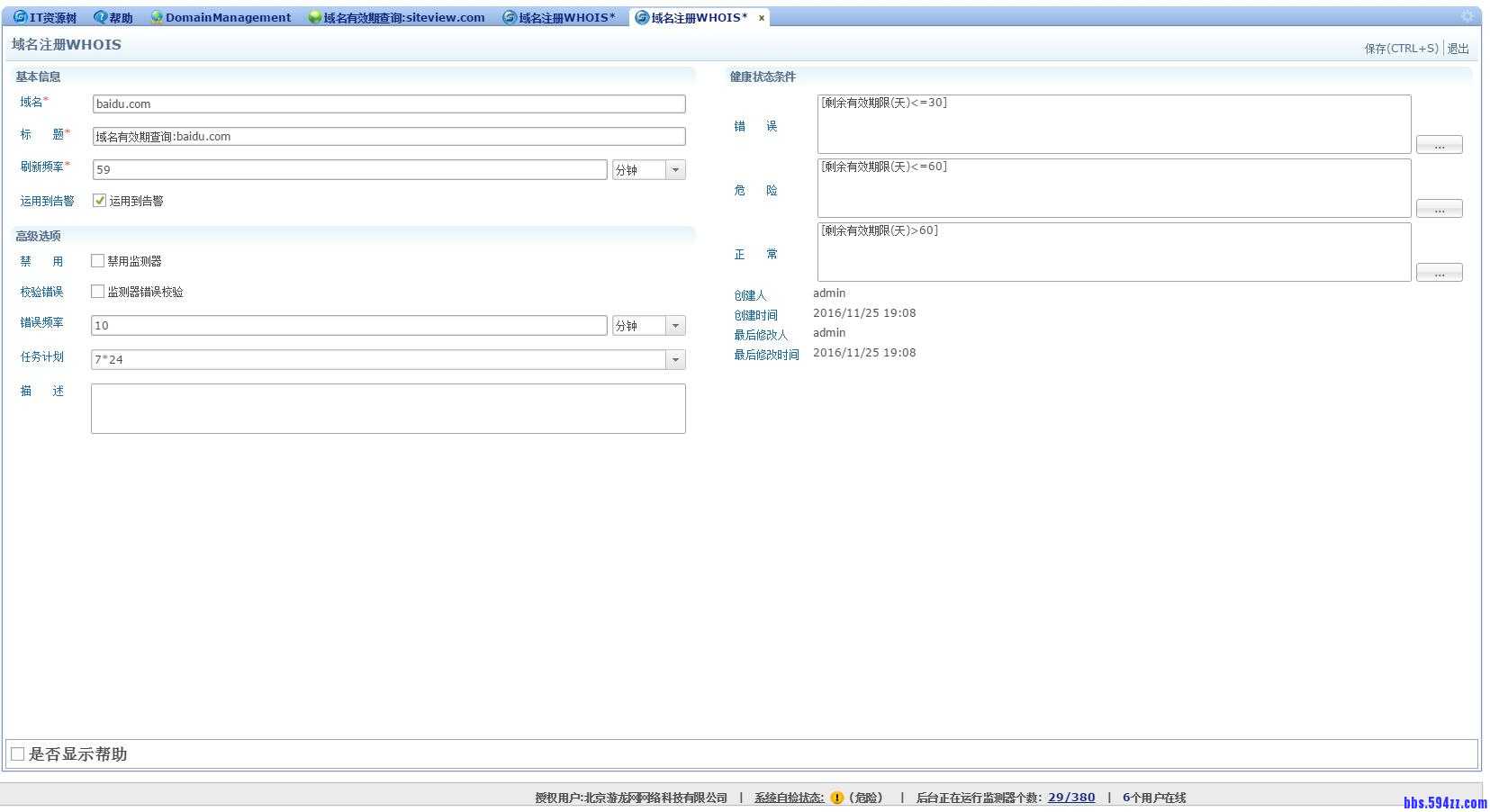This screenshot has height=812, width=1490.
Task: Click the green globe icon on siteview.com tab
Action: pyautogui.click(x=313, y=16)
